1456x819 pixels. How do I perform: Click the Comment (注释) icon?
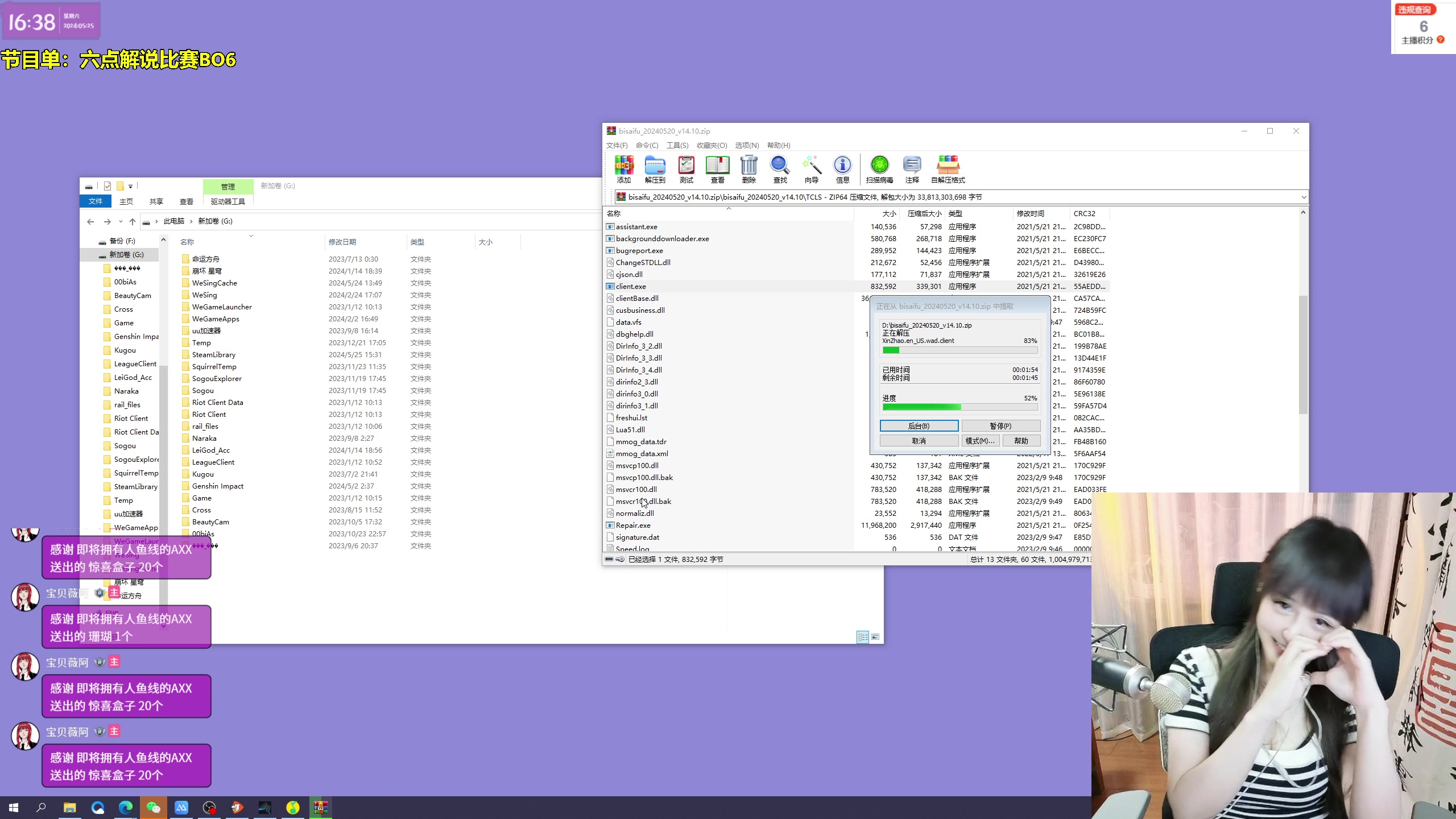coord(912,169)
